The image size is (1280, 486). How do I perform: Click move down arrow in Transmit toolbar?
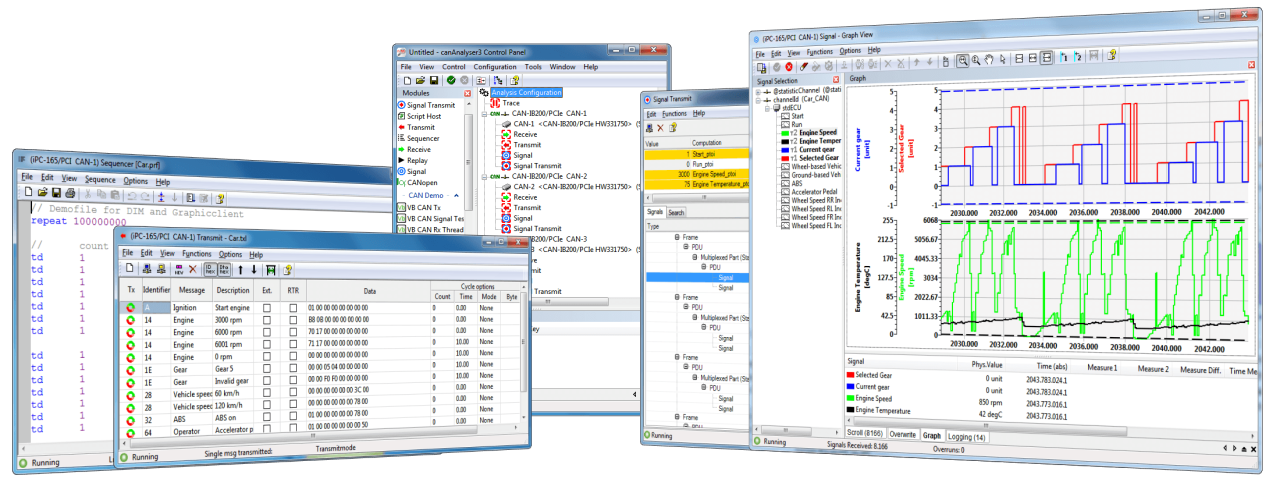(254, 270)
